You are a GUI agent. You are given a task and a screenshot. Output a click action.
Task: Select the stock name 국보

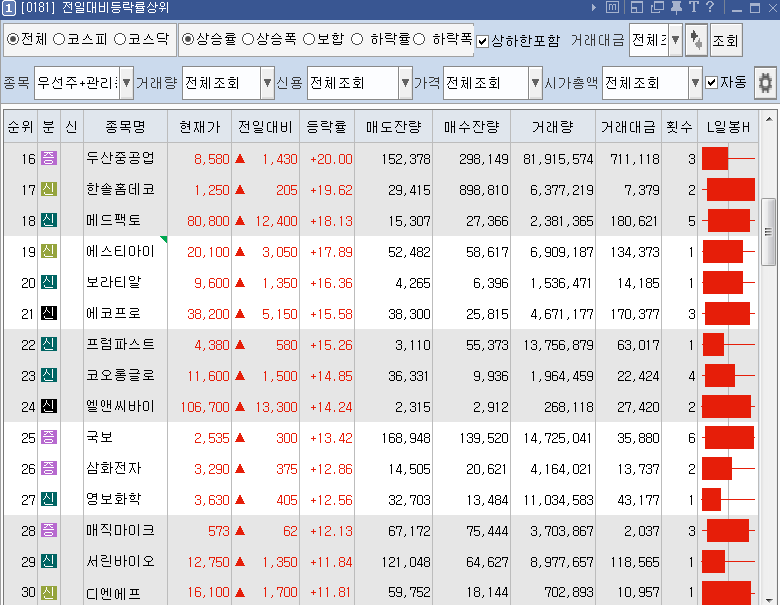99,437
